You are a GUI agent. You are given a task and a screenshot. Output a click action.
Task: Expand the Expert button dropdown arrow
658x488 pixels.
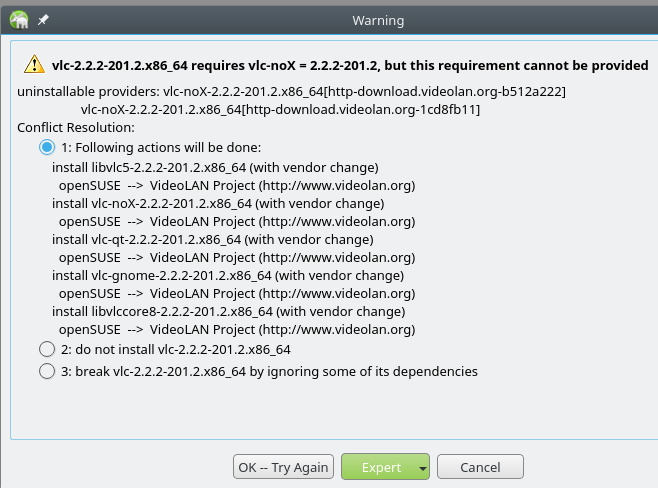423,468
